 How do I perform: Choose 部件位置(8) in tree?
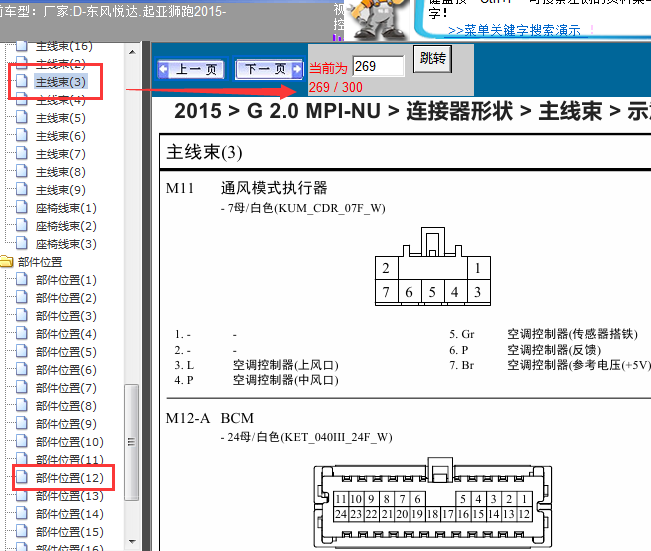pyautogui.click(x=66, y=406)
